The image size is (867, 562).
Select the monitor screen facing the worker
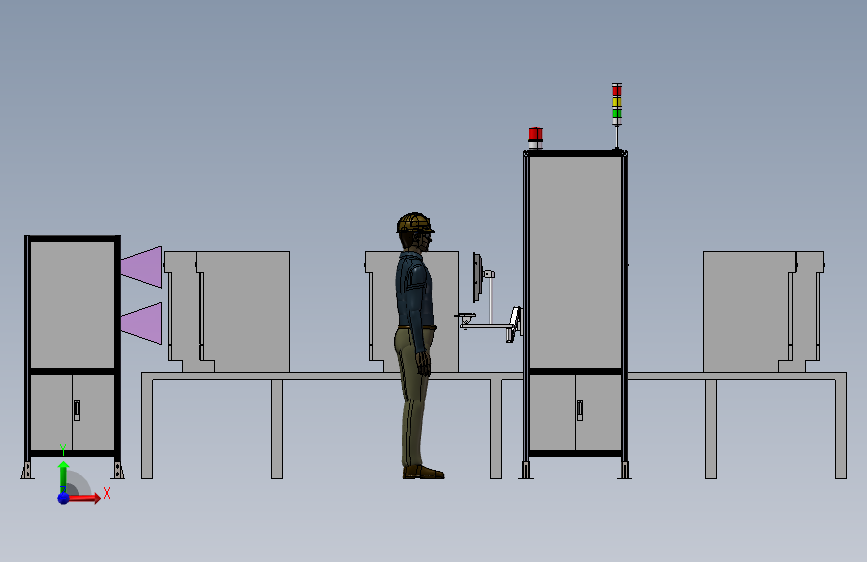(x=477, y=277)
